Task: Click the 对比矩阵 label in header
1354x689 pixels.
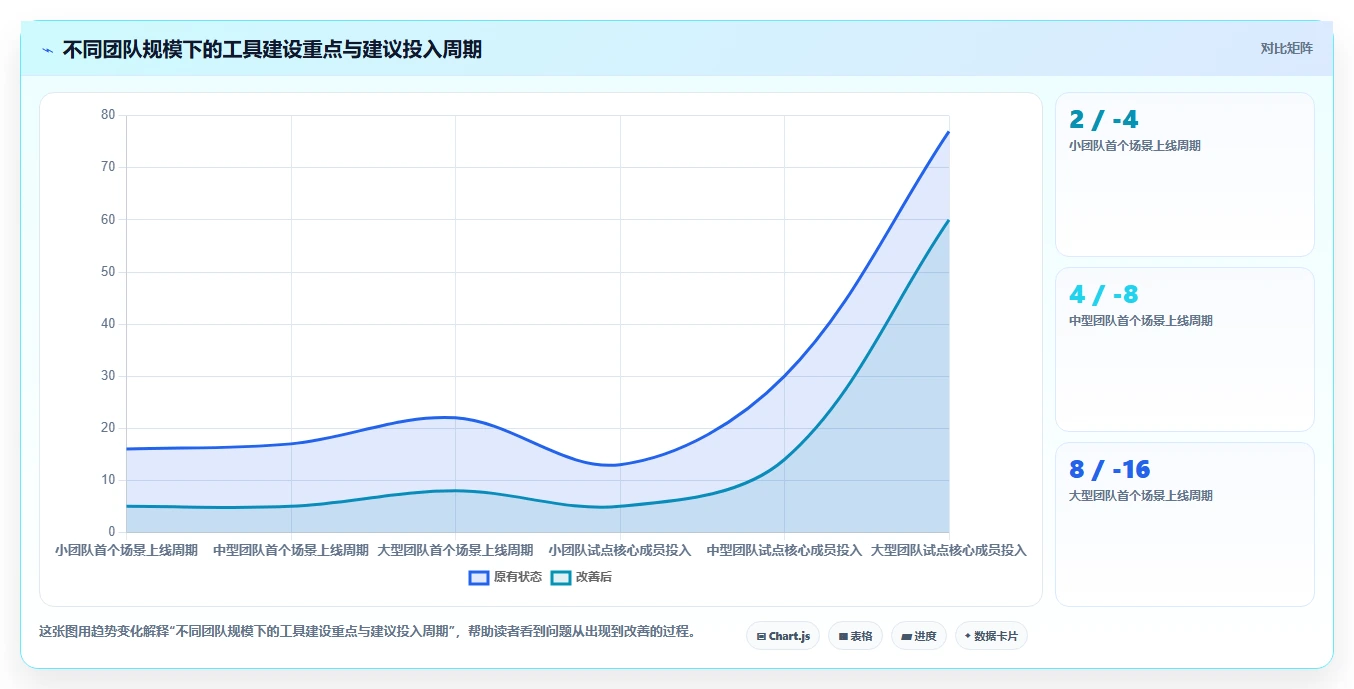Action: (x=1286, y=48)
